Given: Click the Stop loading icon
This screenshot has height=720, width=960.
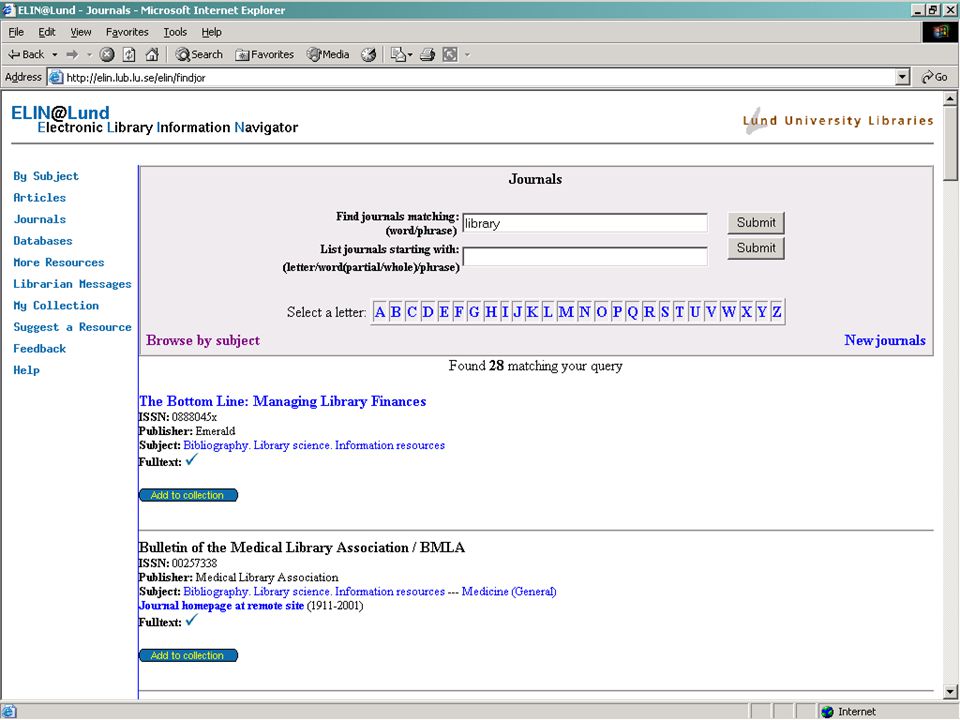Looking at the screenshot, I should coord(107,54).
